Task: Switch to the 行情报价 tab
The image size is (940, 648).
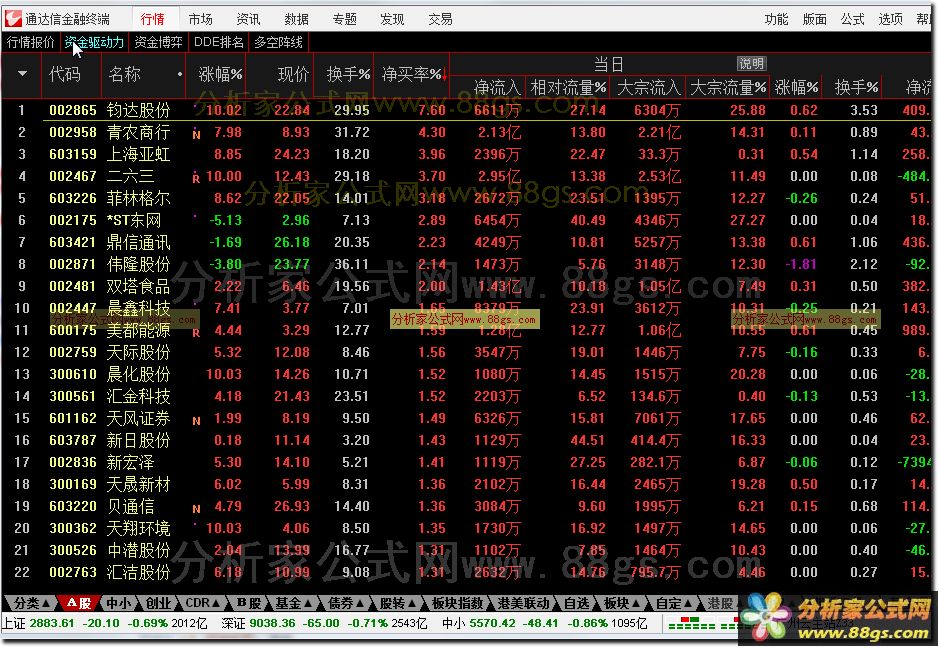Action: tap(31, 42)
